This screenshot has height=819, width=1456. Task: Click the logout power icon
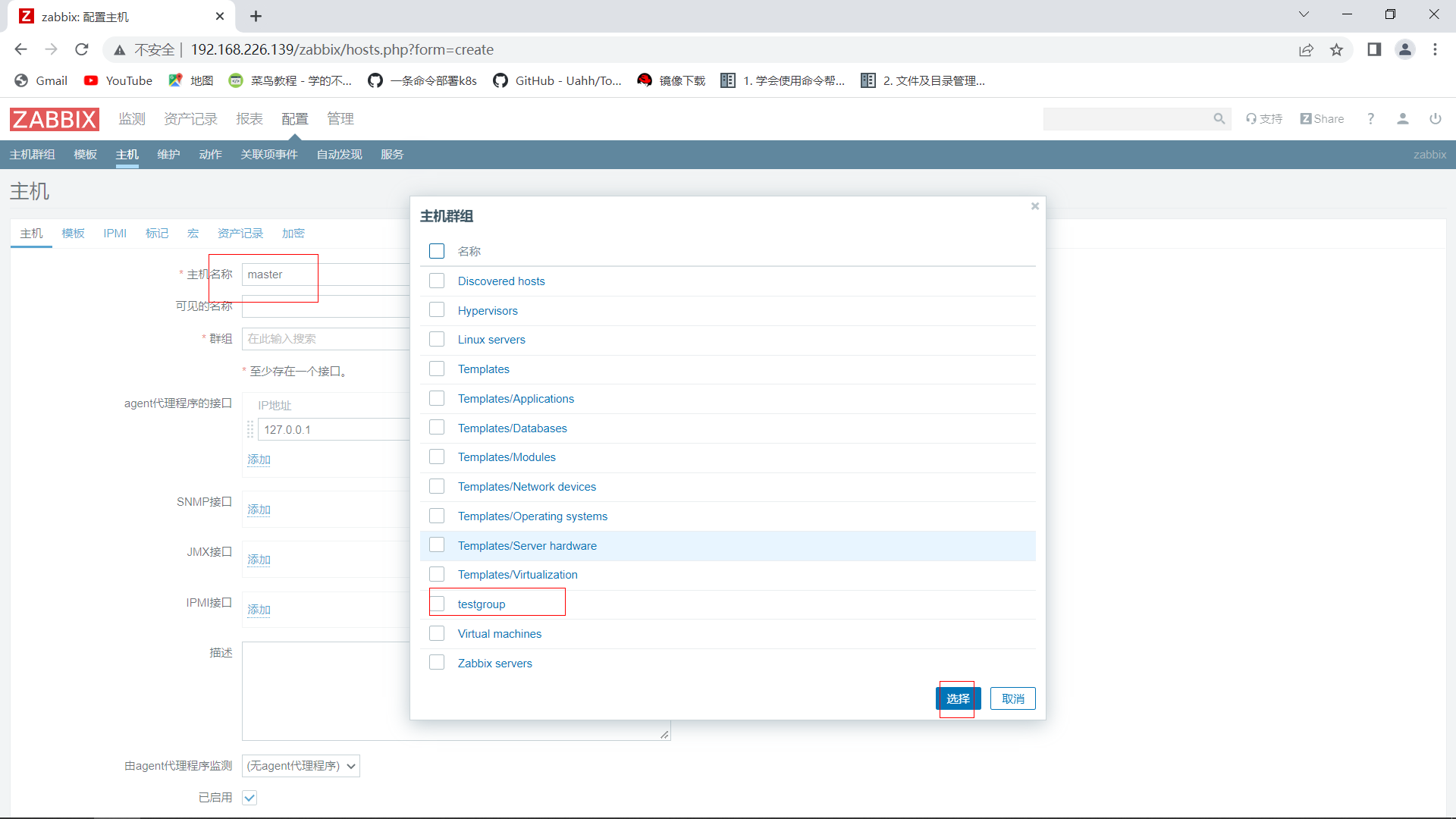click(x=1435, y=119)
